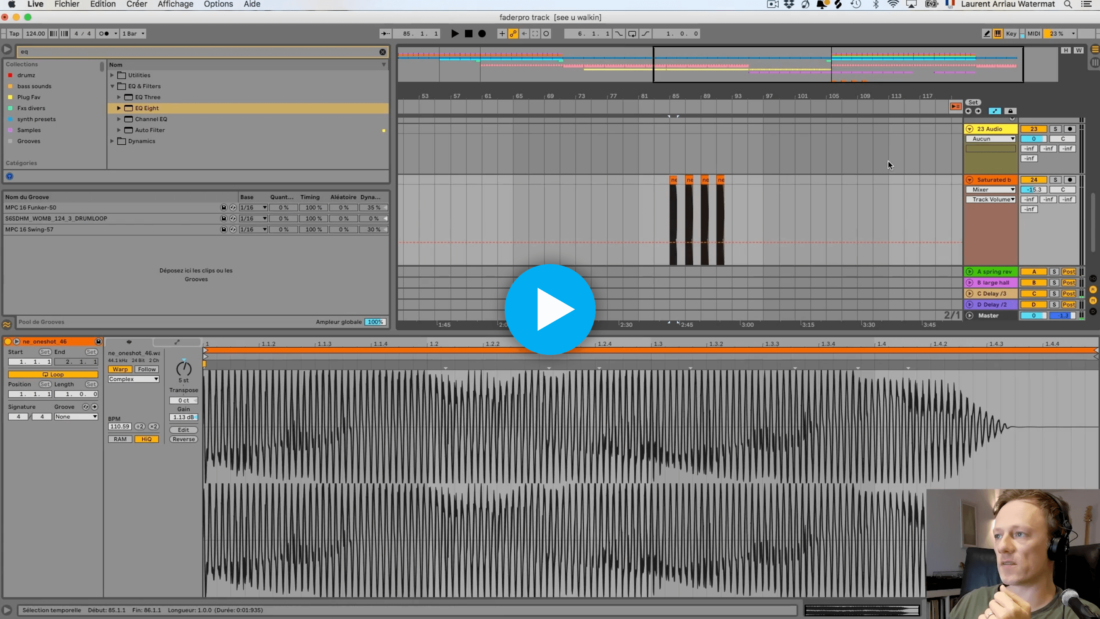
Task: Toggle Automation Mode in arrangement
Action: (x=995, y=111)
